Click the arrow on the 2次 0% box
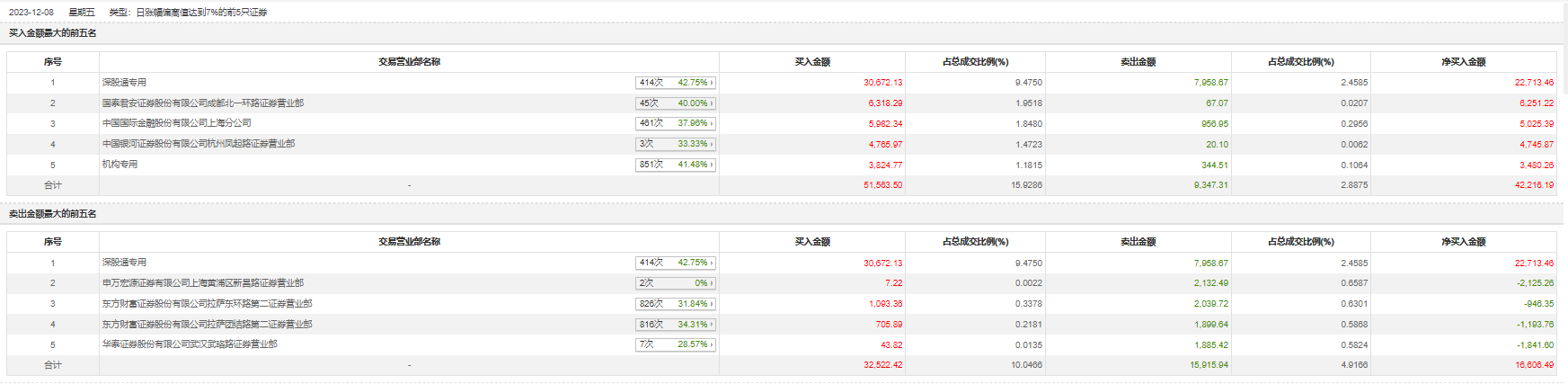Image resolution: width=1568 pixels, height=384 pixels. [712, 283]
